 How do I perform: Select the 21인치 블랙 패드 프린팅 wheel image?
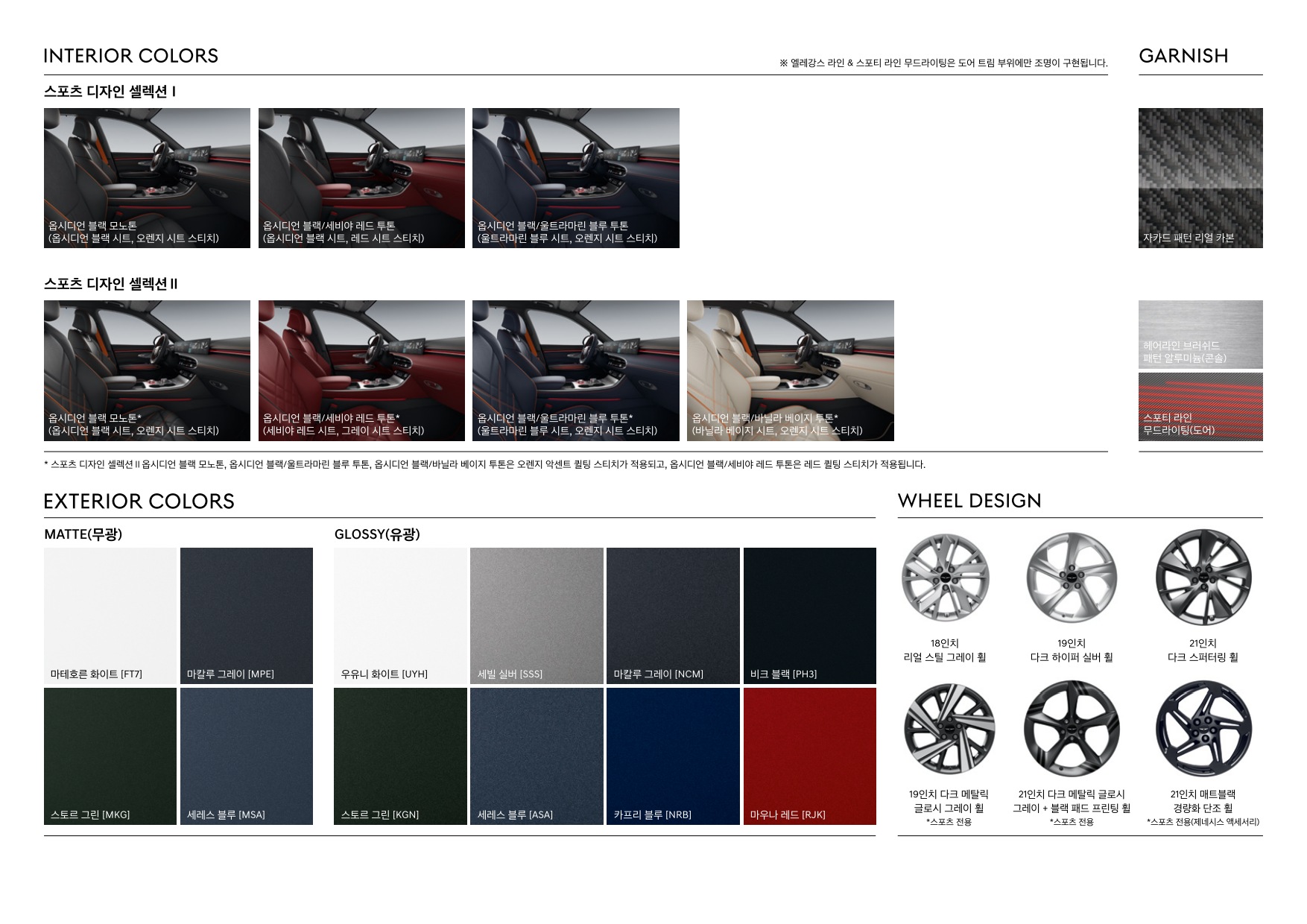(x=1072, y=730)
